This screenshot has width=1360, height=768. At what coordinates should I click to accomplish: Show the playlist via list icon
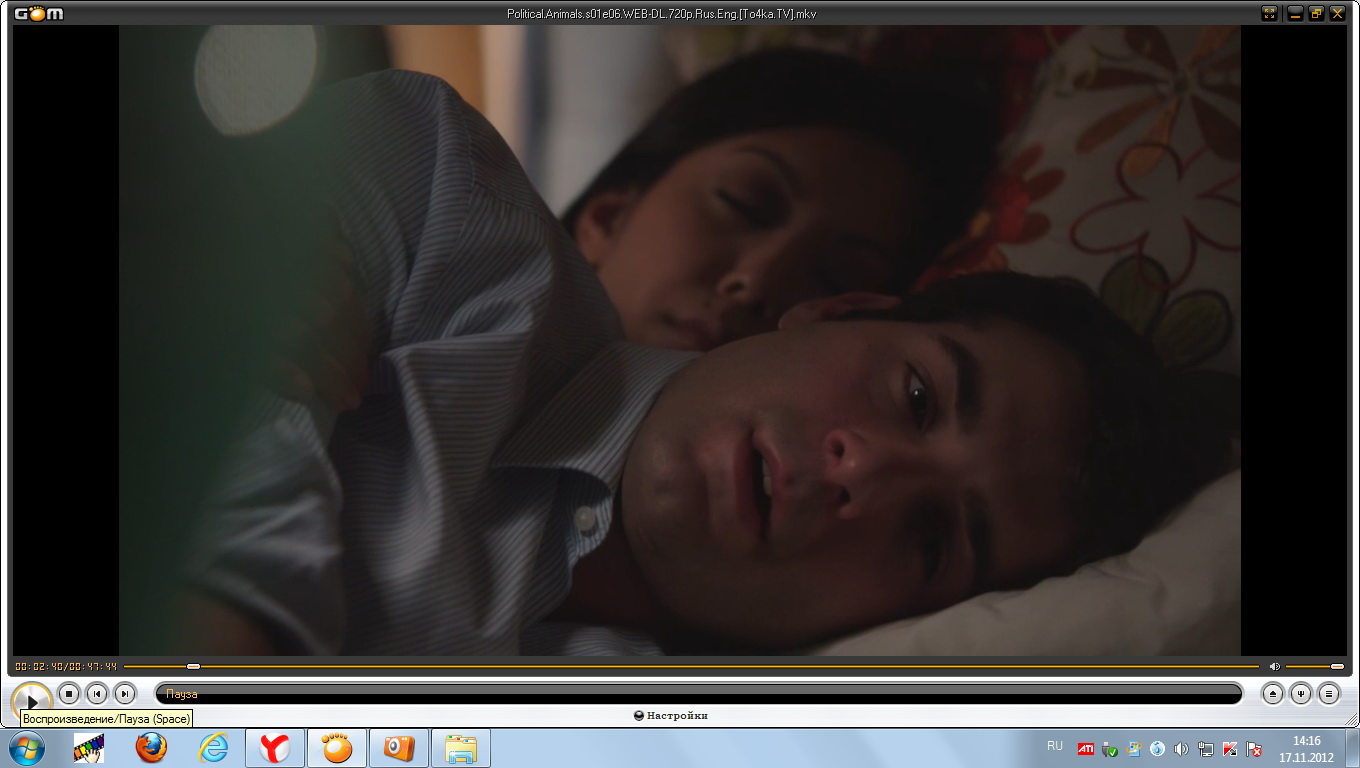1328,693
